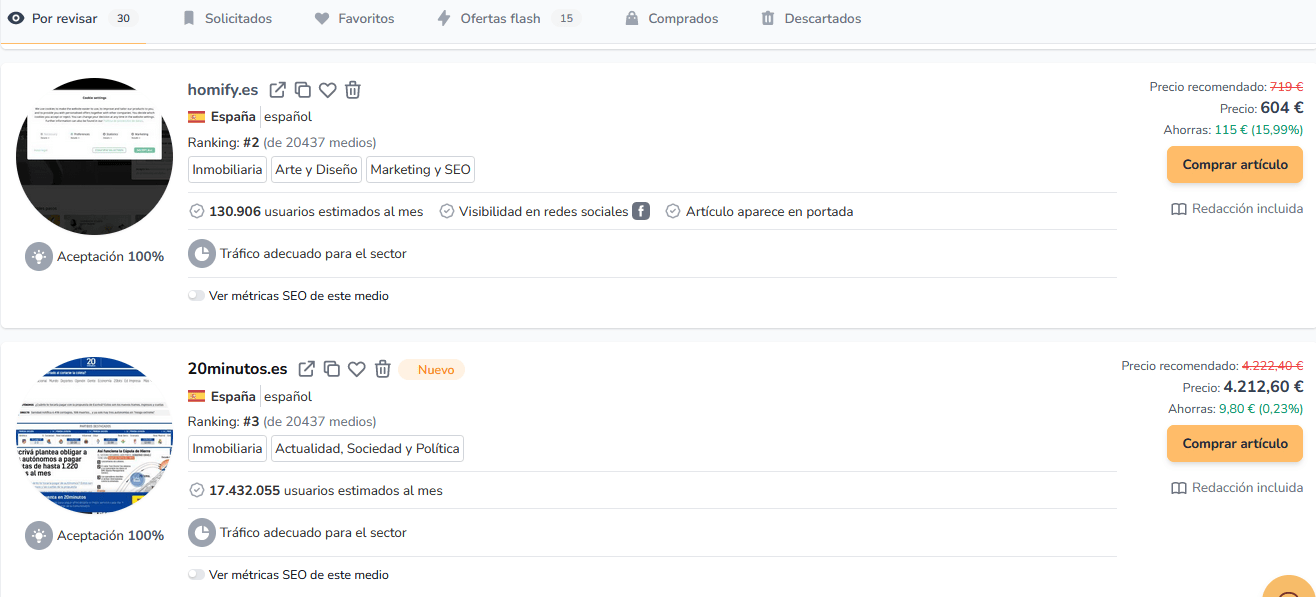The height and width of the screenshot is (597, 1316).
Task: Click check icon beside Artículo aparece en portada
Action: coord(673,211)
